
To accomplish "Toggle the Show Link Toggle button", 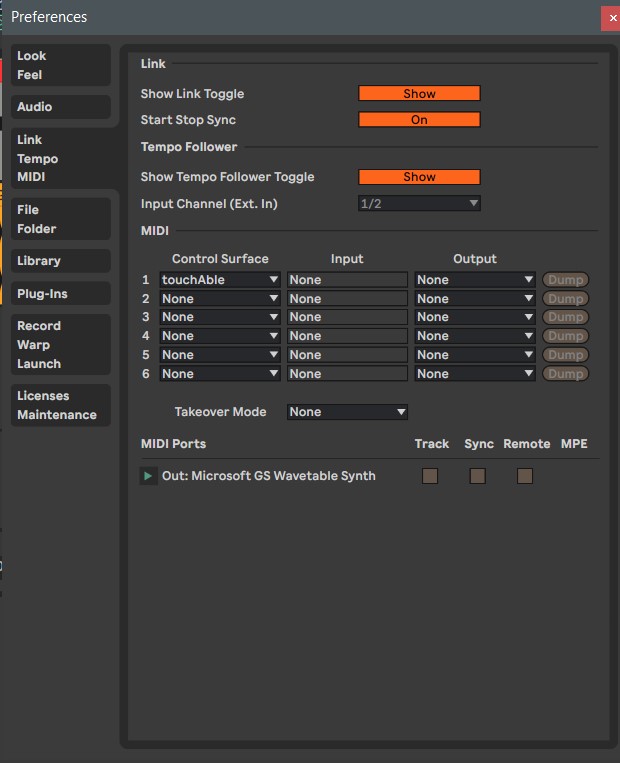I will (419, 94).
